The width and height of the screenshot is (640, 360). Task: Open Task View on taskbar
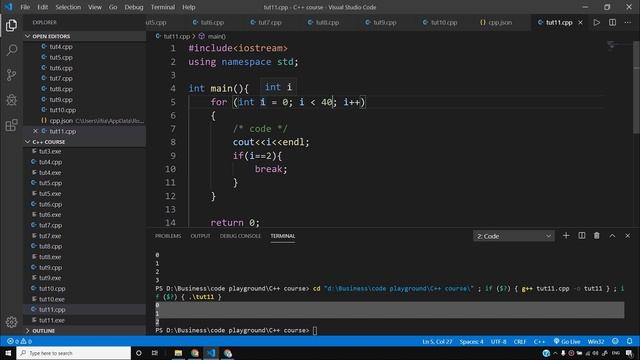[155, 353]
